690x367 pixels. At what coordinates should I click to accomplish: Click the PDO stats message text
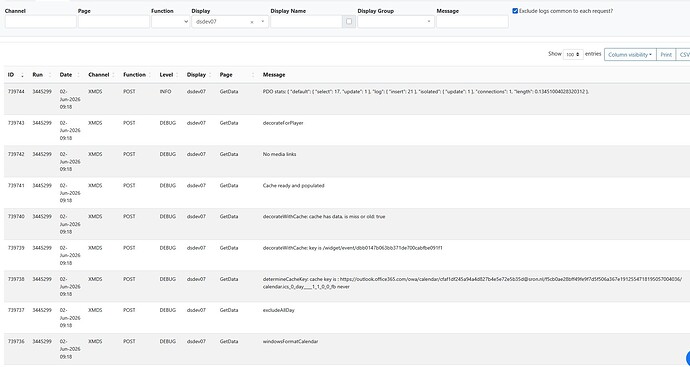click(426, 92)
